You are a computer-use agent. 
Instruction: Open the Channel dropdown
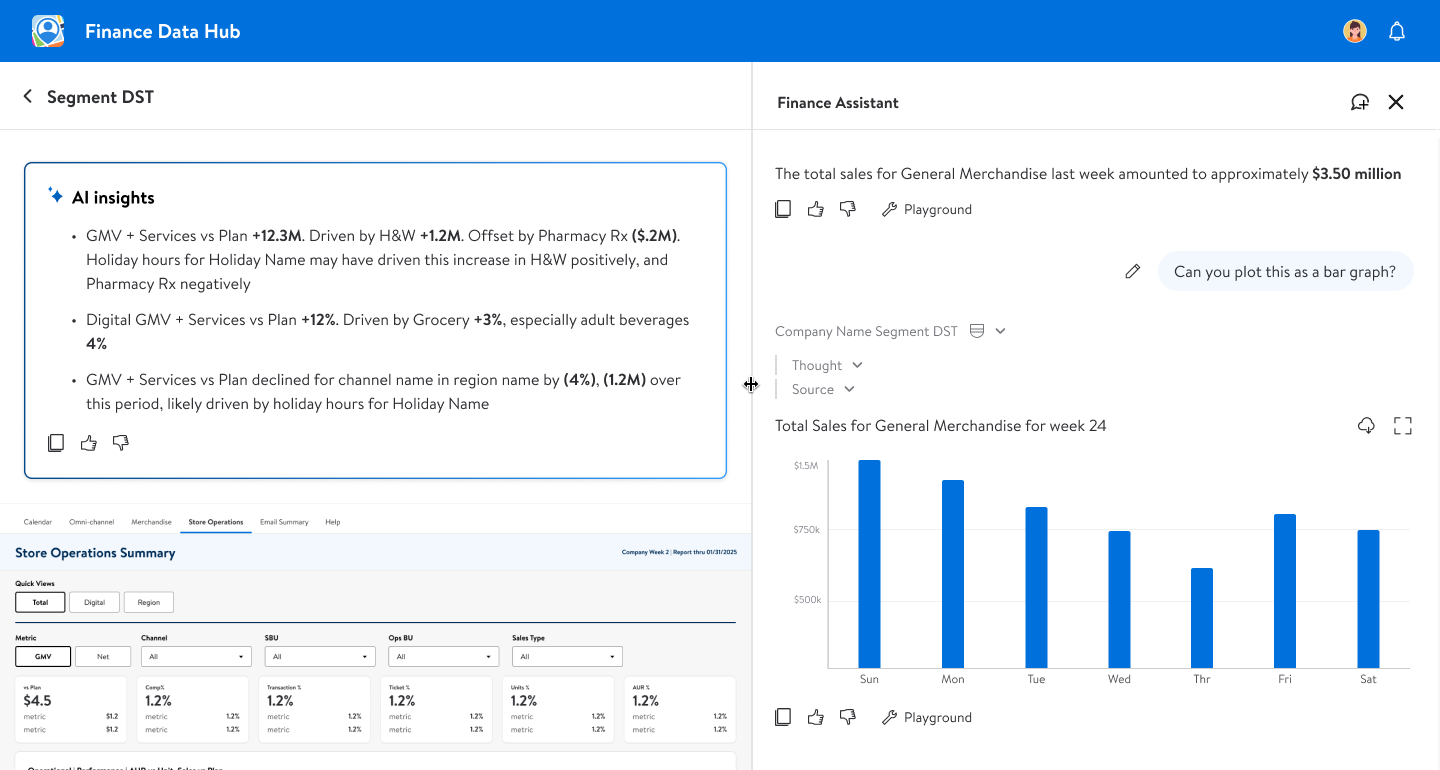pos(196,656)
